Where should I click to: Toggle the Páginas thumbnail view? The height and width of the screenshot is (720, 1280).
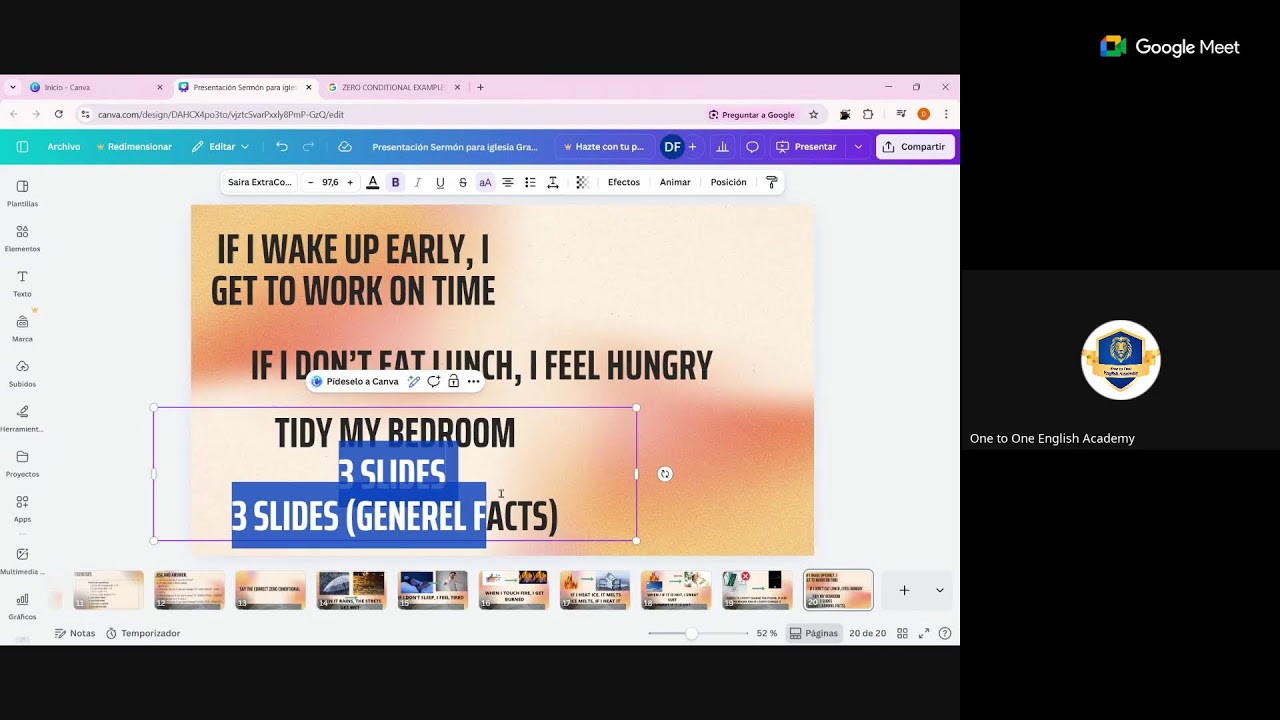tap(813, 633)
